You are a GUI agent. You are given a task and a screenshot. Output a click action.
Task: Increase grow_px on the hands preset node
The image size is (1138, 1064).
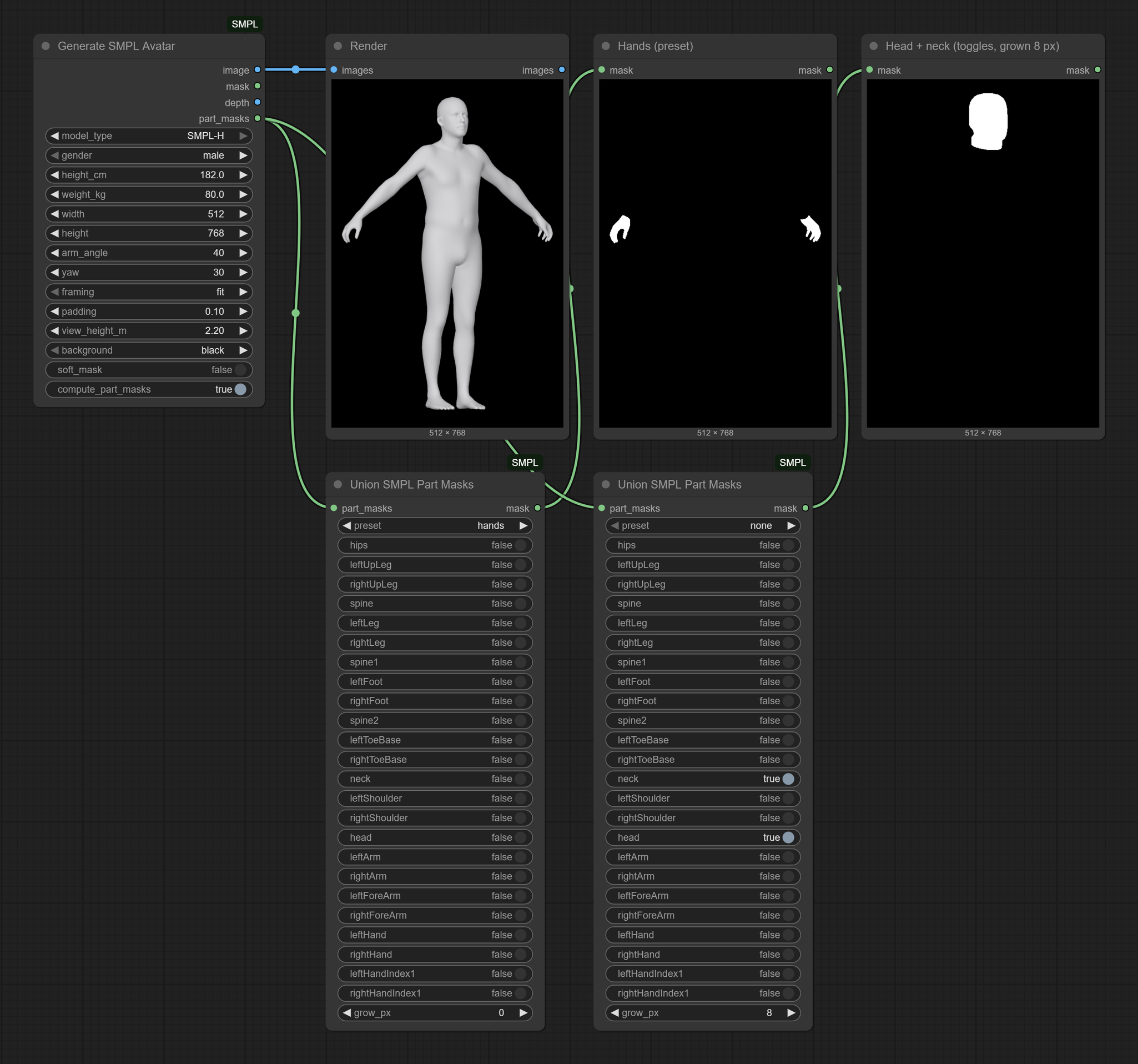pyautogui.click(x=523, y=1012)
